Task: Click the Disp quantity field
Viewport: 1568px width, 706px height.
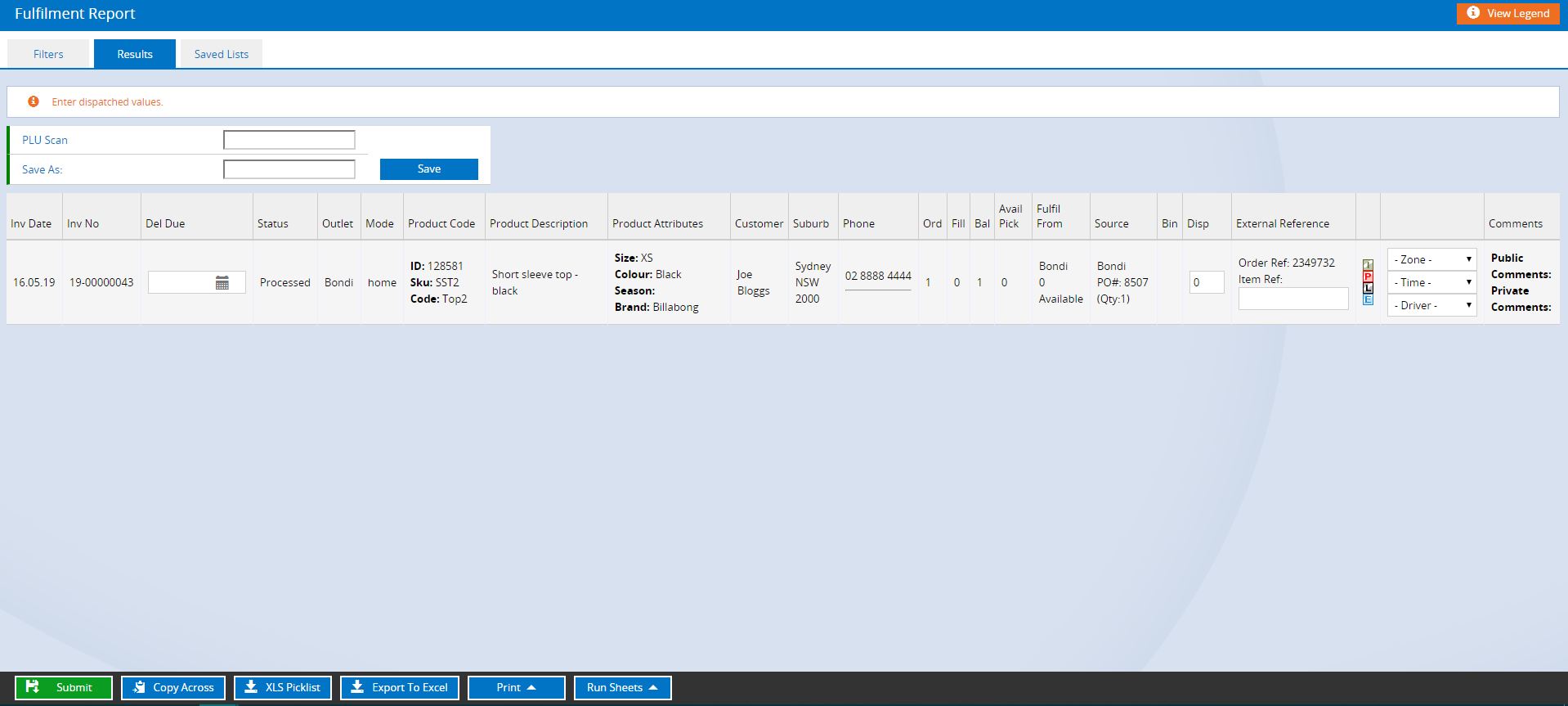Action: (x=1207, y=282)
